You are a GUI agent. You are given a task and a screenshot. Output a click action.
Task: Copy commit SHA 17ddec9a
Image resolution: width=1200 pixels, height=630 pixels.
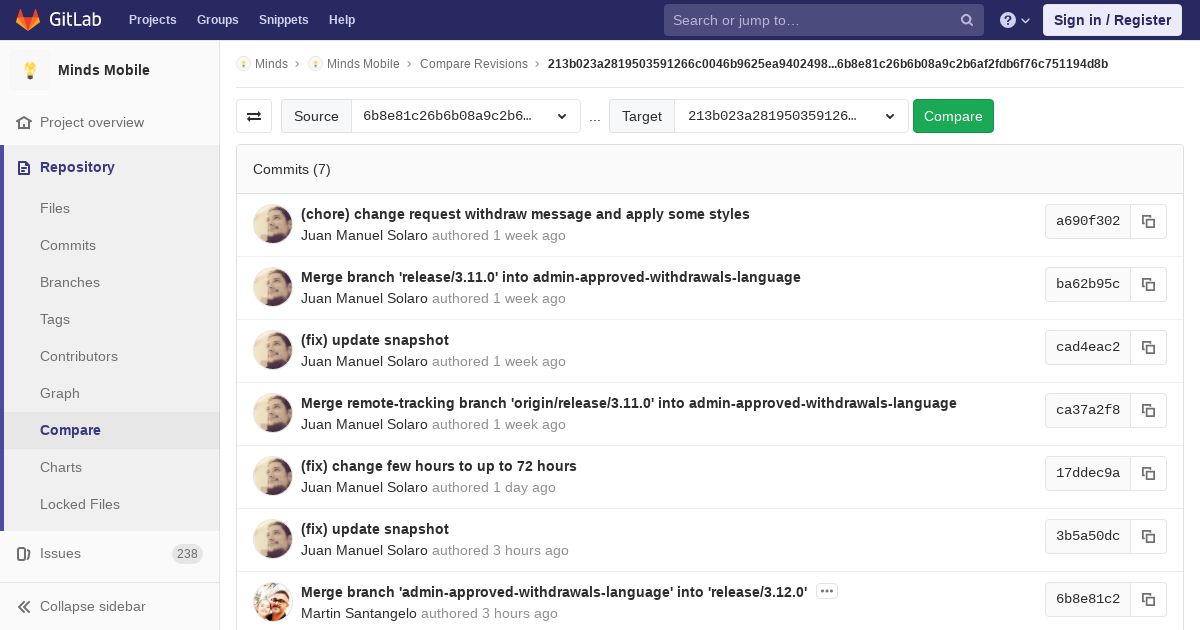[1148, 473]
